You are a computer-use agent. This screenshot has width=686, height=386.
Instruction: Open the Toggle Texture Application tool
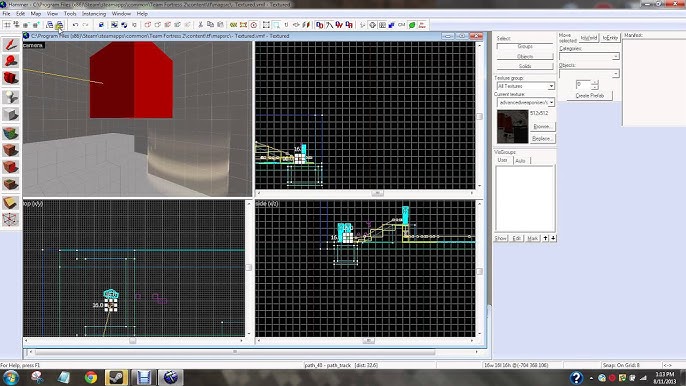[10, 133]
